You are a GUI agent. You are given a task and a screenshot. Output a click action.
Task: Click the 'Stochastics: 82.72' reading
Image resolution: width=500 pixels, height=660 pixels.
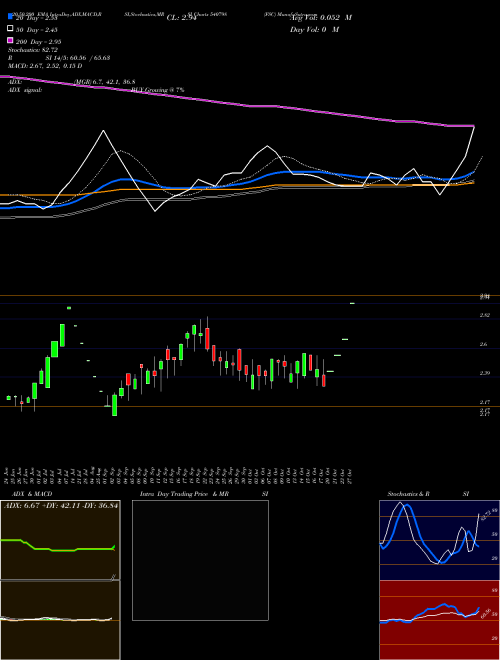point(33,50)
